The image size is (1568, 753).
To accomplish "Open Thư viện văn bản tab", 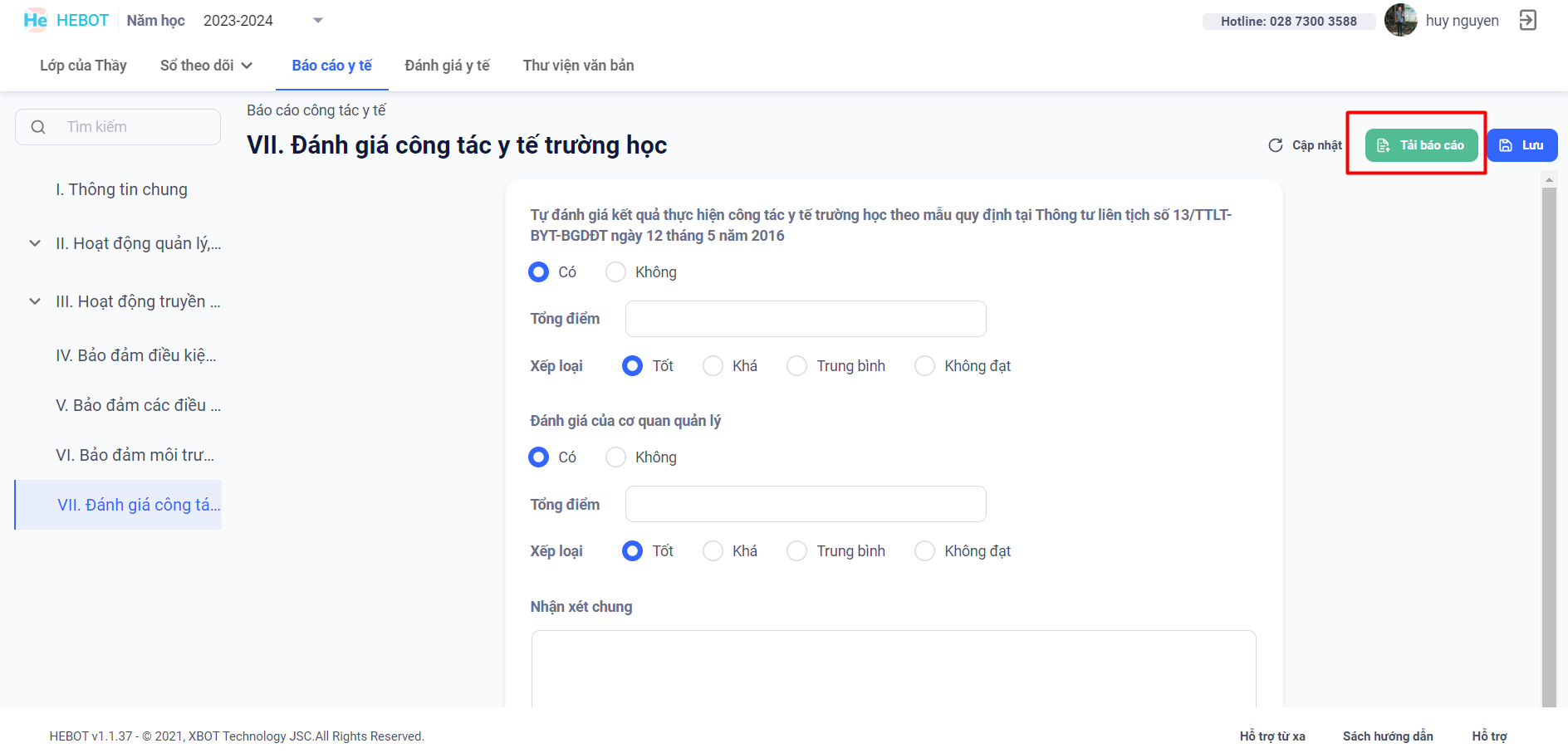I will (x=578, y=66).
